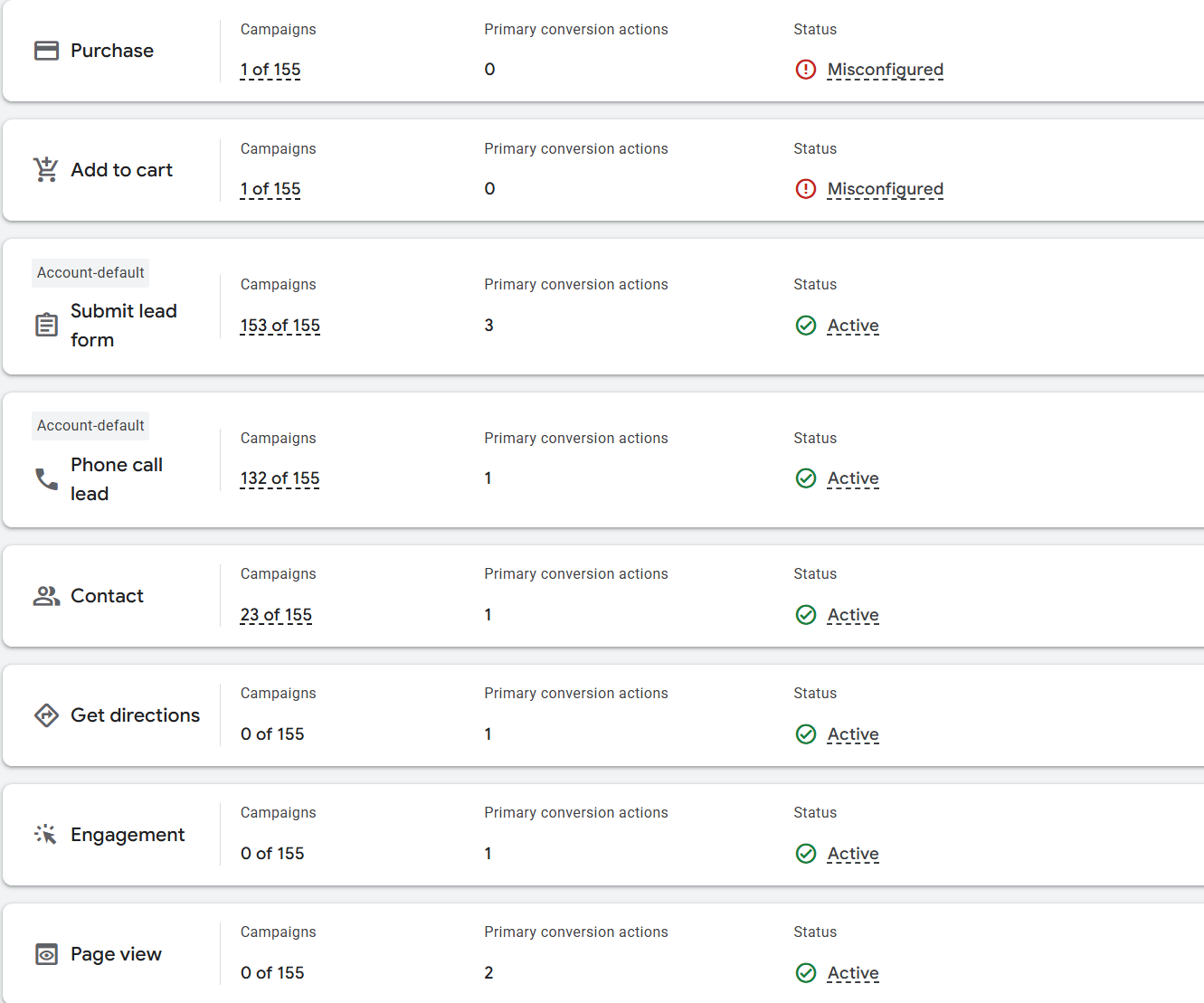Click the Active status for Submit lead form
Image resolution: width=1204 pixels, height=1003 pixels.
852,326
